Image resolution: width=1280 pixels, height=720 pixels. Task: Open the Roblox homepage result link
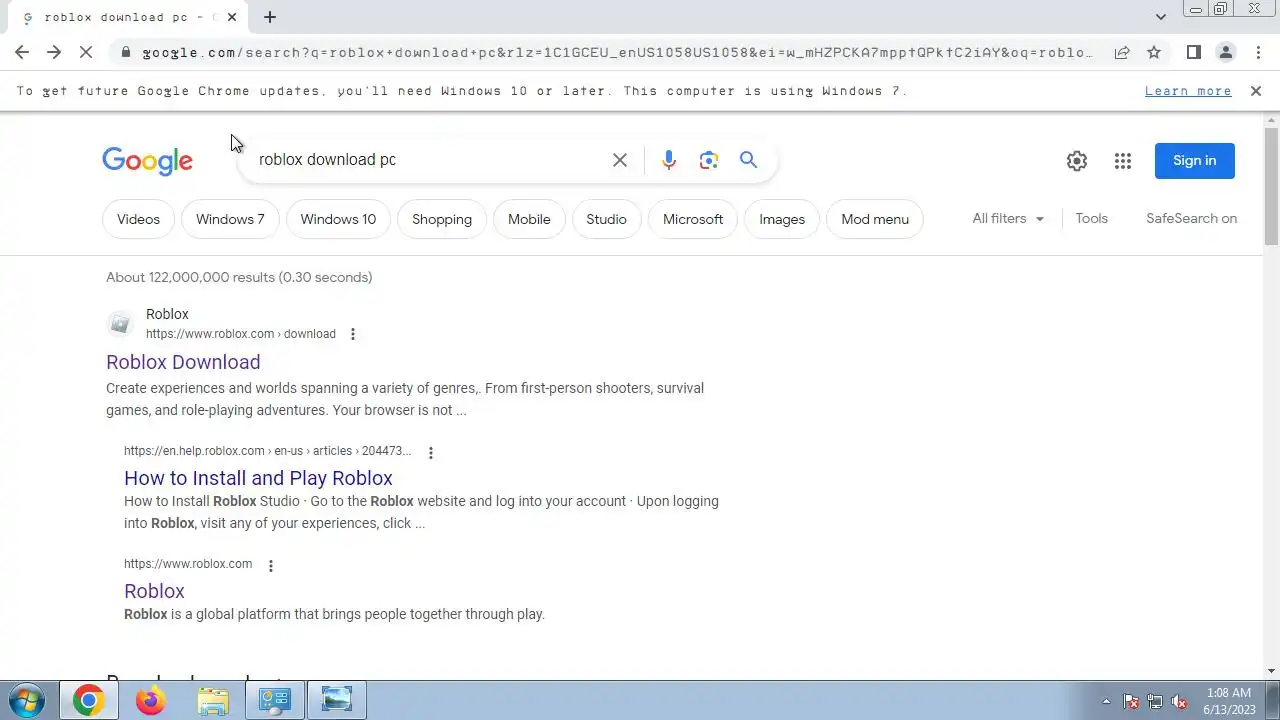click(x=154, y=591)
